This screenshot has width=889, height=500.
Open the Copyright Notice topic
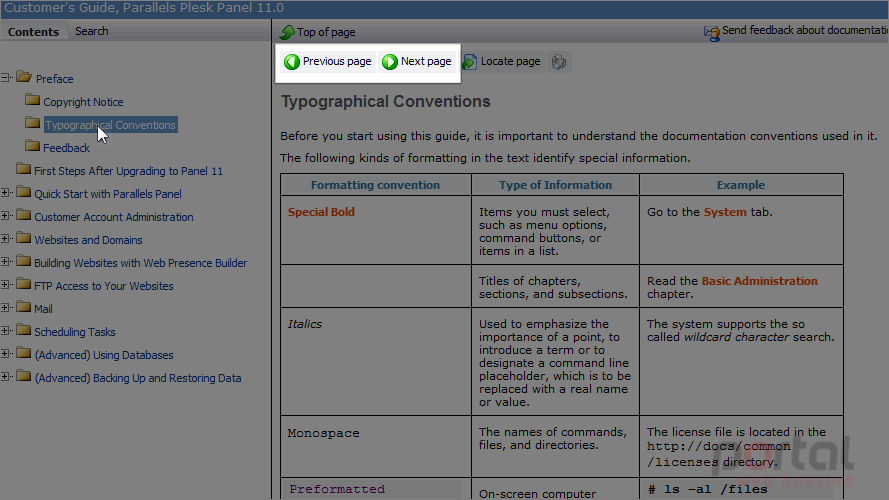pyautogui.click(x=83, y=102)
